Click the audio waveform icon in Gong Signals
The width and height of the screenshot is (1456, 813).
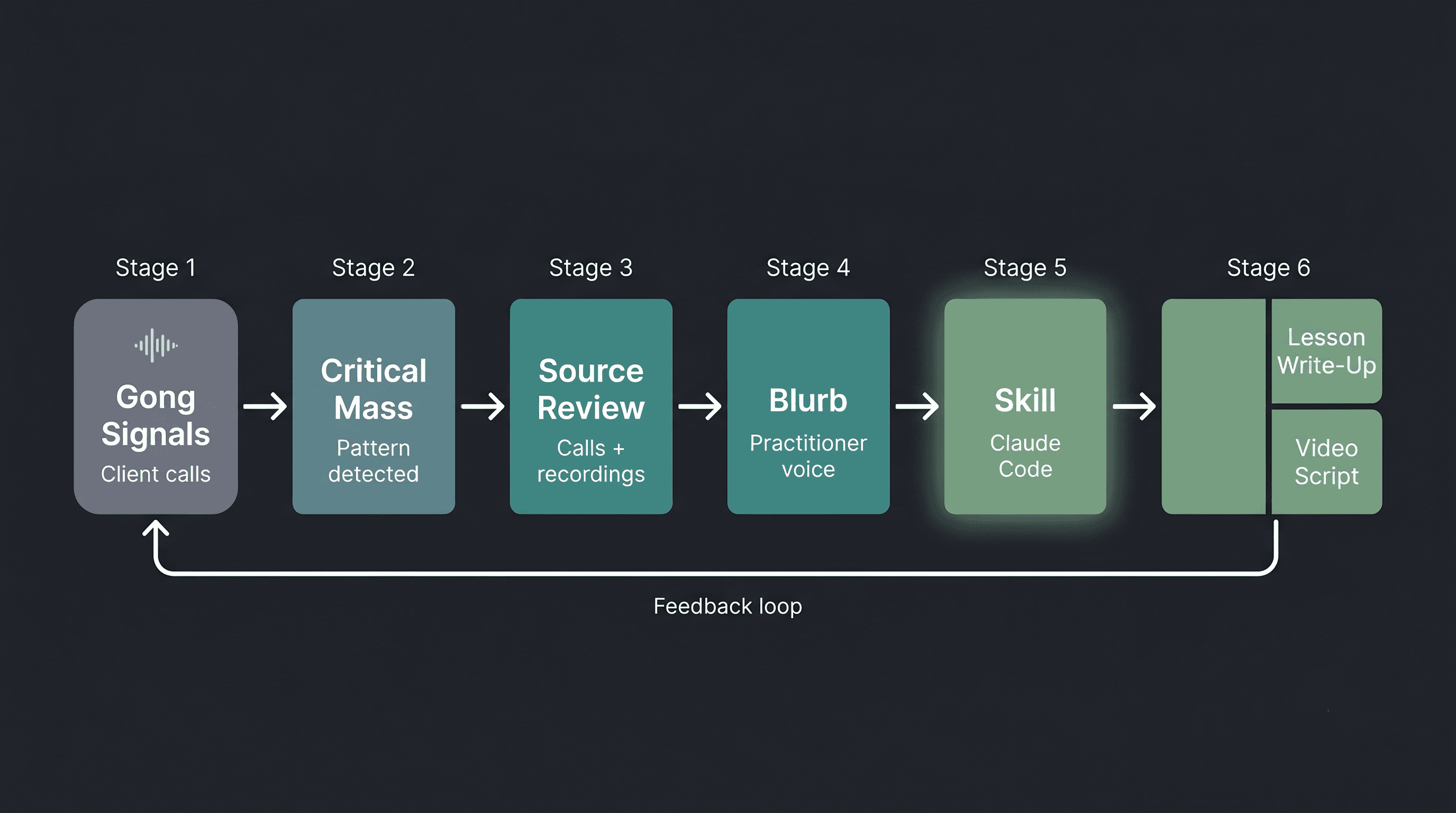[156, 345]
